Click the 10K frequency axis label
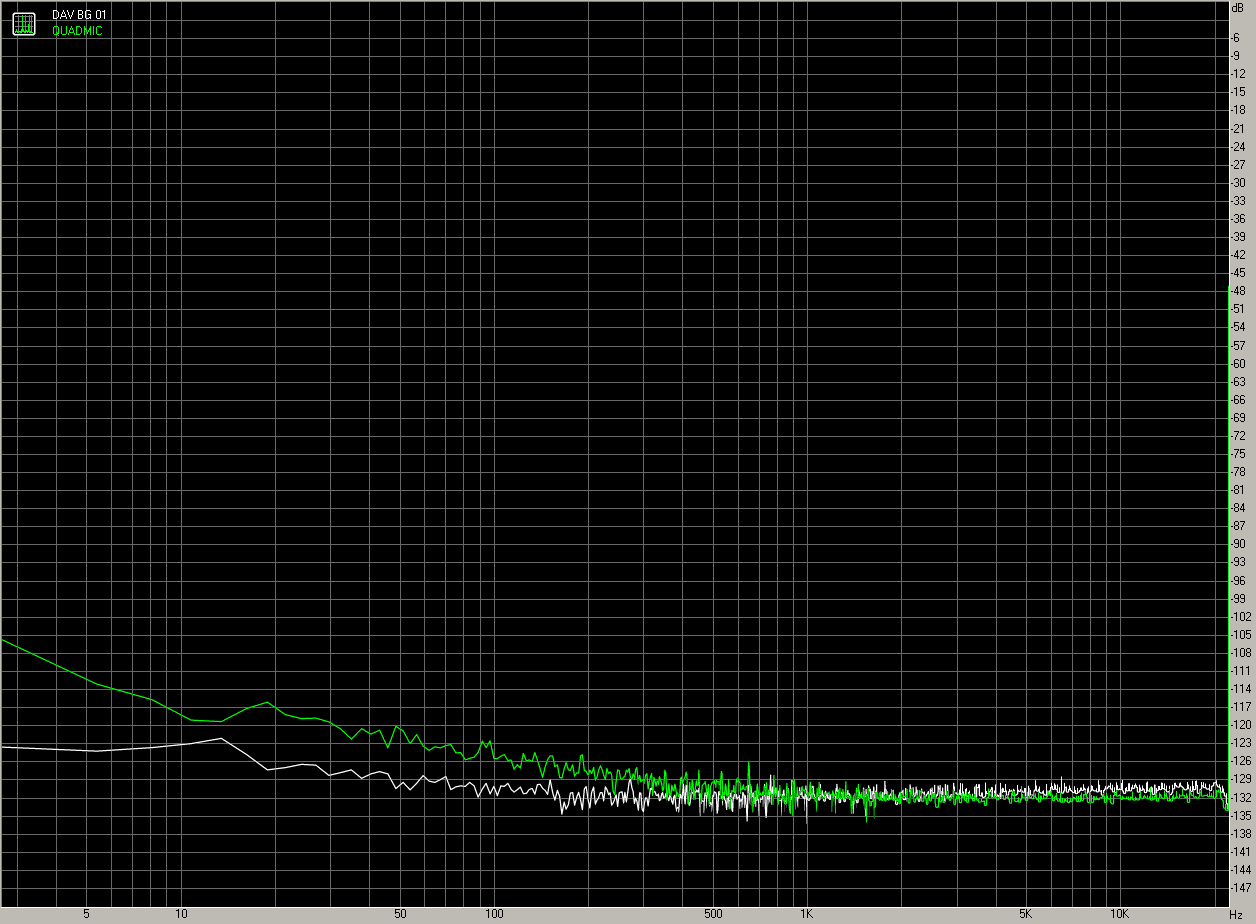Viewport: 1256px width, 924px height. (1119, 915)
